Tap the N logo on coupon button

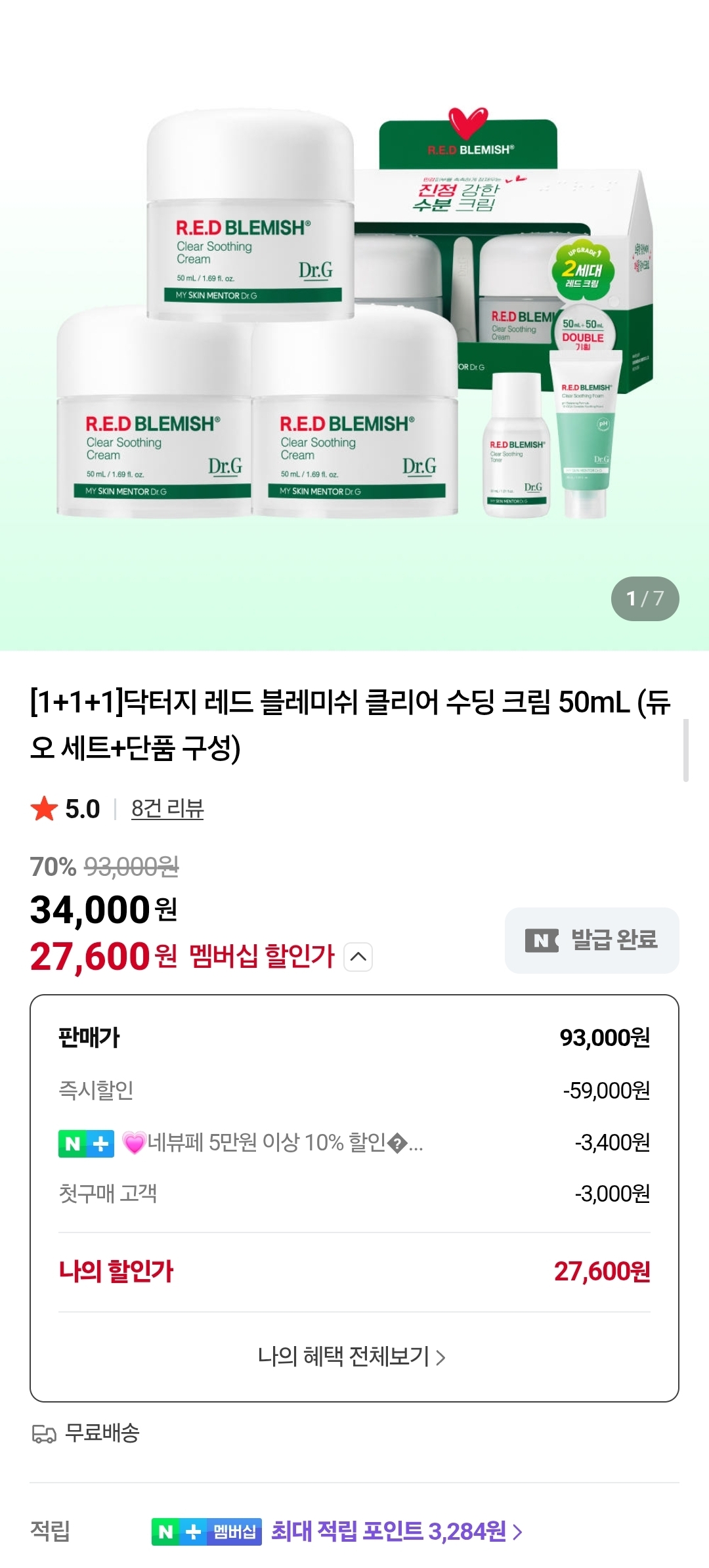542,940
